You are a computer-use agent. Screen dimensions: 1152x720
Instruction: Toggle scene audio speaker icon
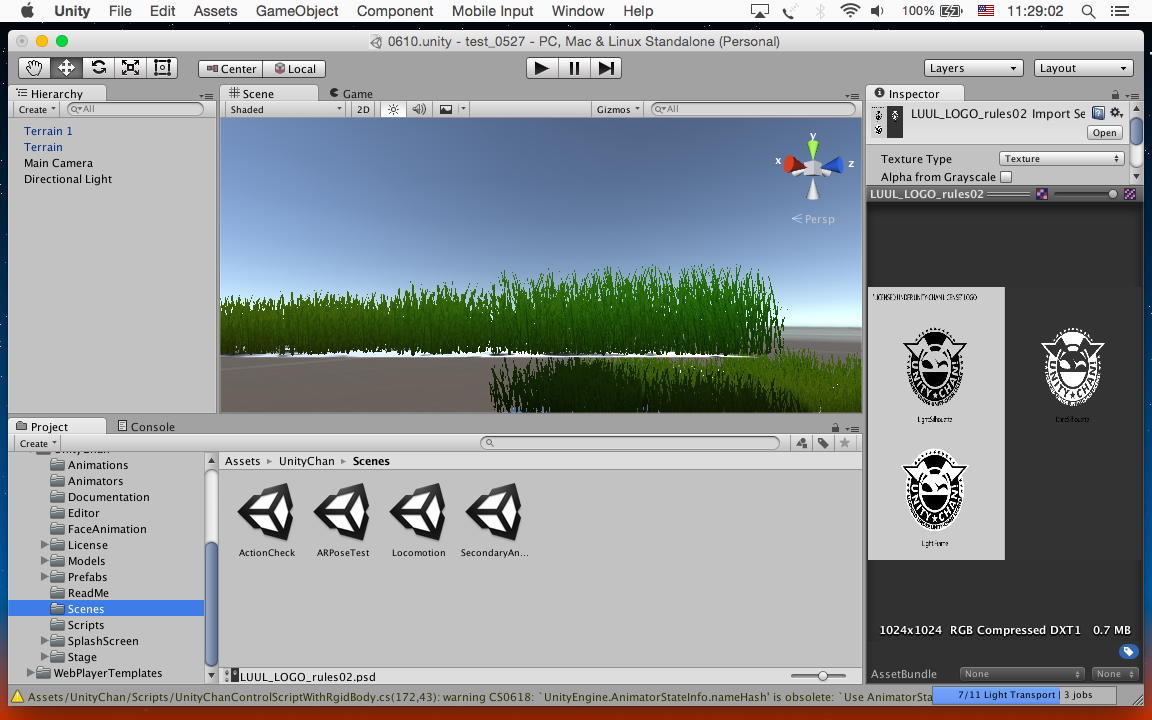tap(419, 109)
